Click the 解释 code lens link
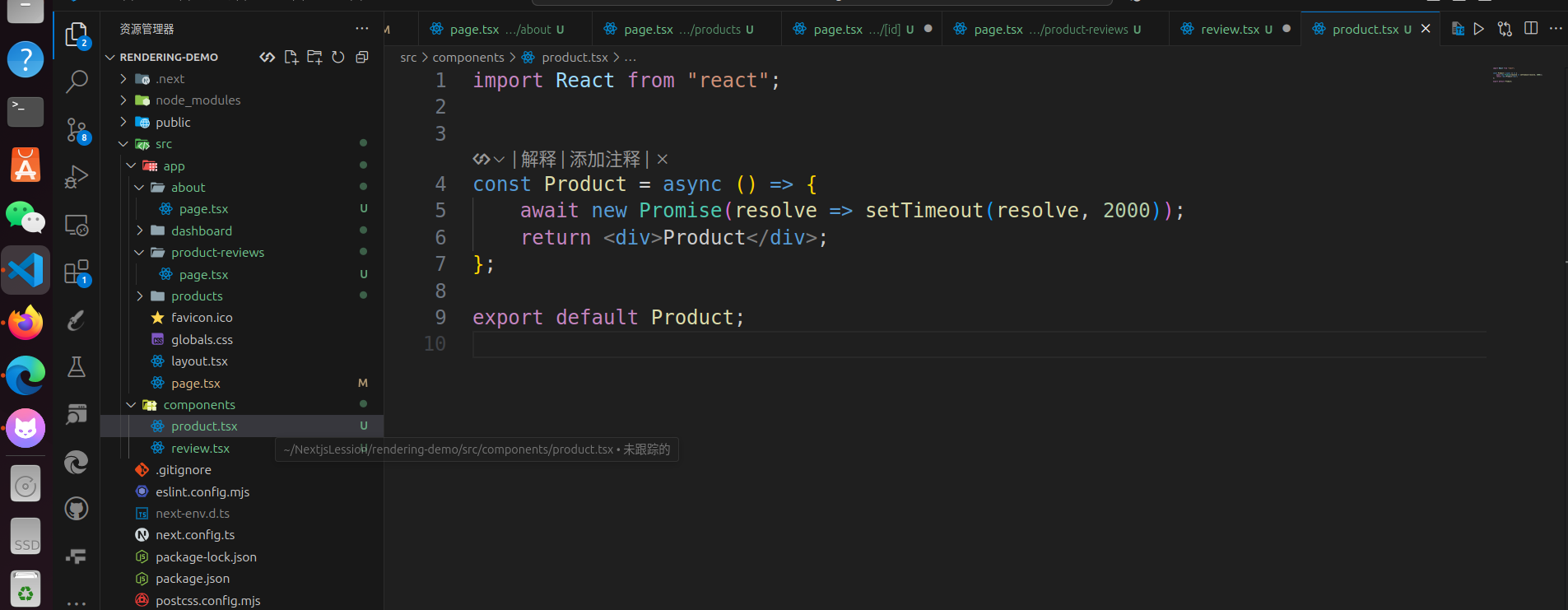The image size is (1568, 610). [538, 159]
